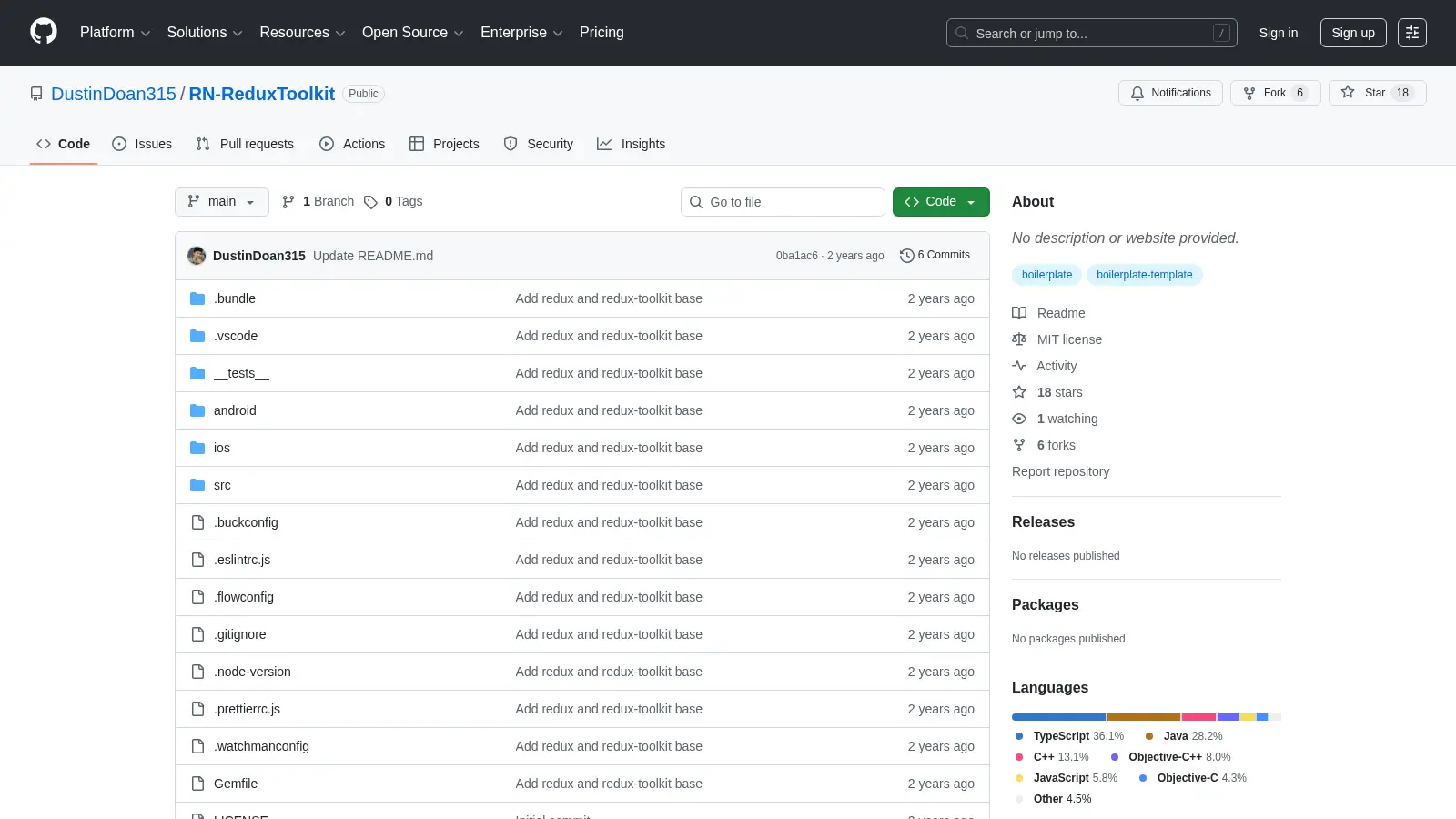
Task: Click the MIT license scale icon
Action: tap(1019, 339)
